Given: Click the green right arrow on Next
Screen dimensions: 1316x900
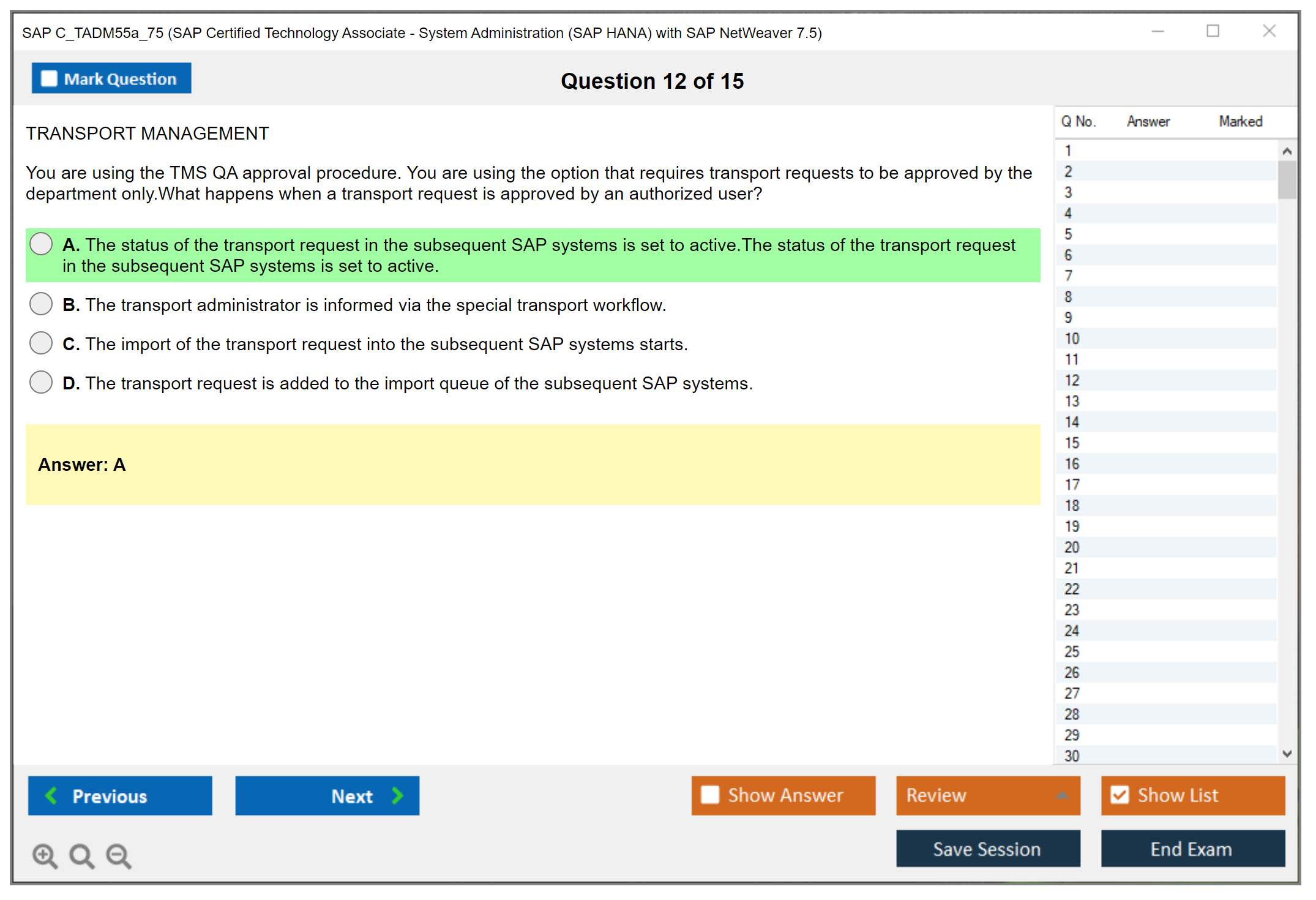Looking at the screenshot, I should (398, 795).
